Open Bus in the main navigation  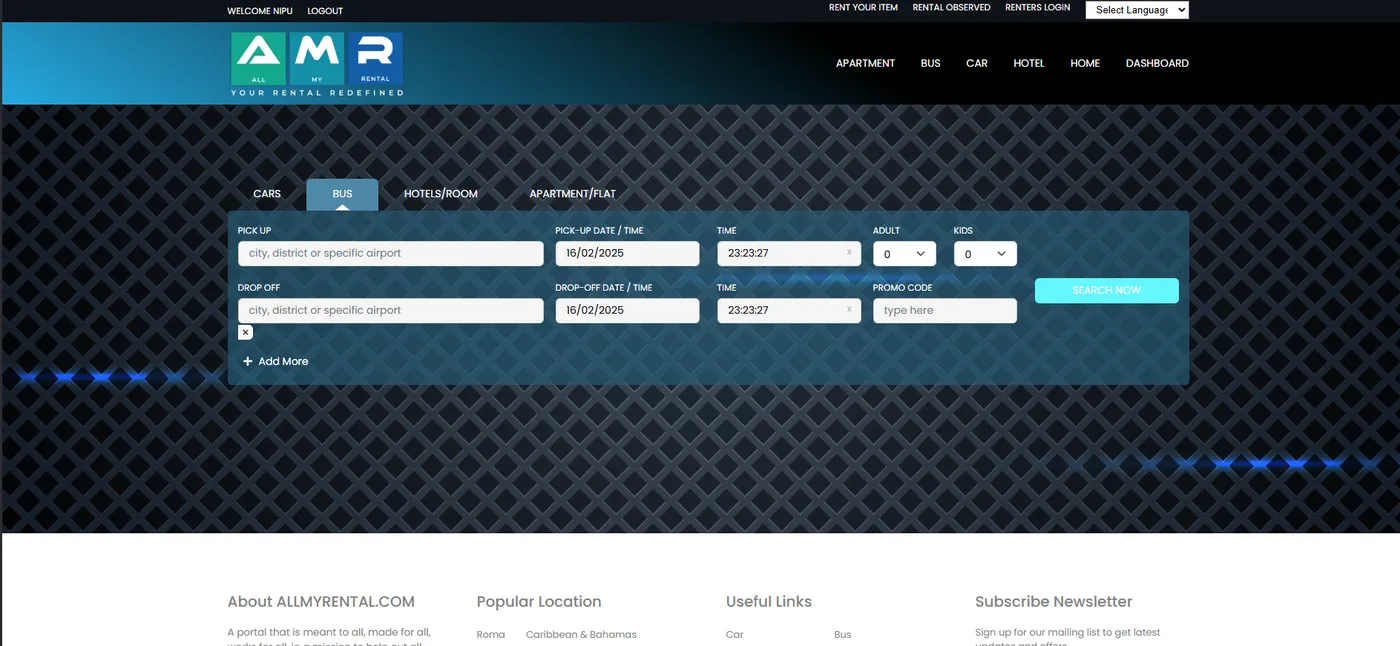[931, 63]
